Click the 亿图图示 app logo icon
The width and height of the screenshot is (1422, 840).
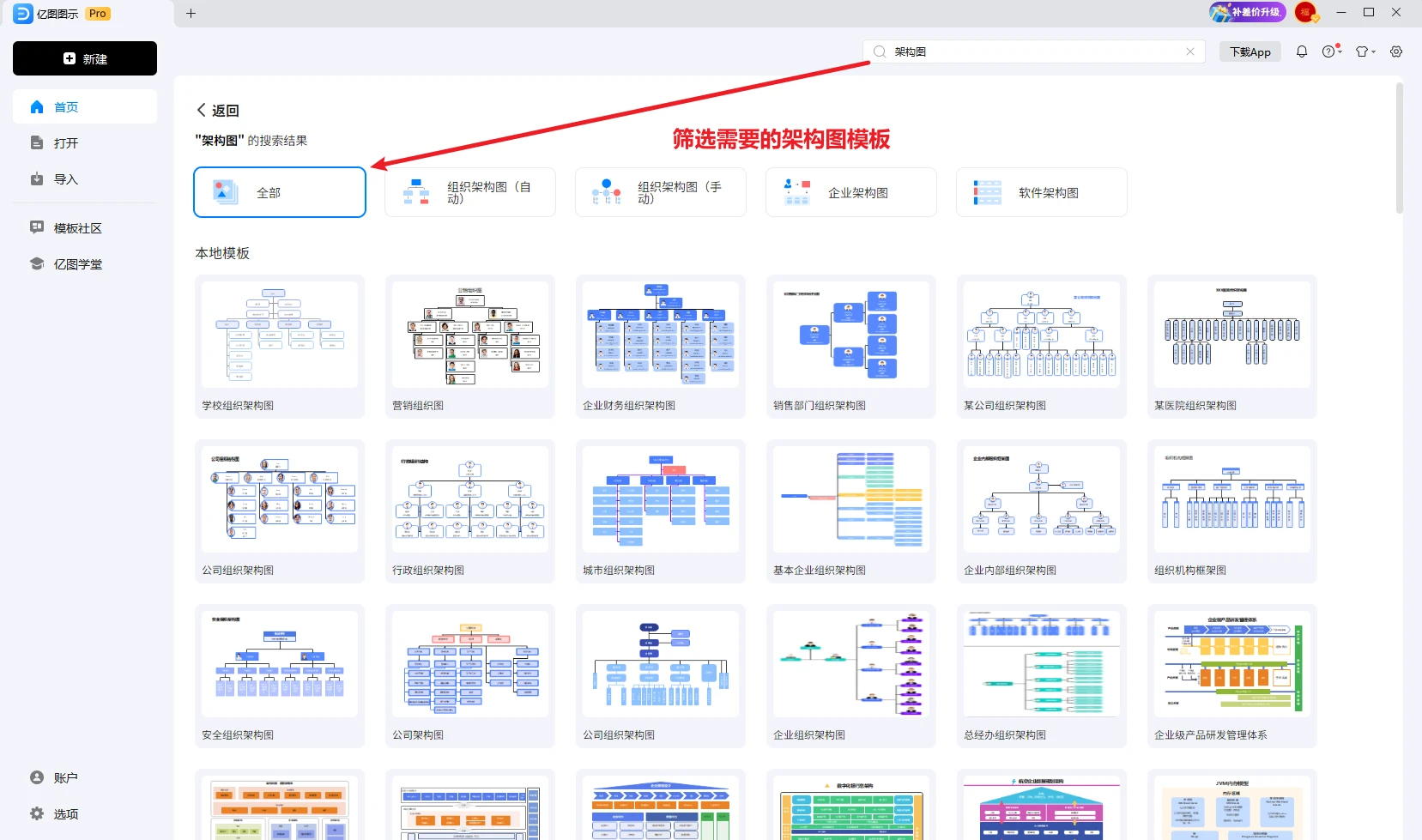pyautogui.click(x=23, y=13)
